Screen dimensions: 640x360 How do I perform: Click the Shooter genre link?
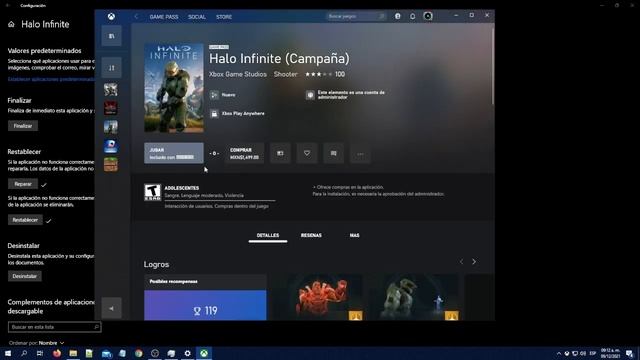tap(285, 74)
